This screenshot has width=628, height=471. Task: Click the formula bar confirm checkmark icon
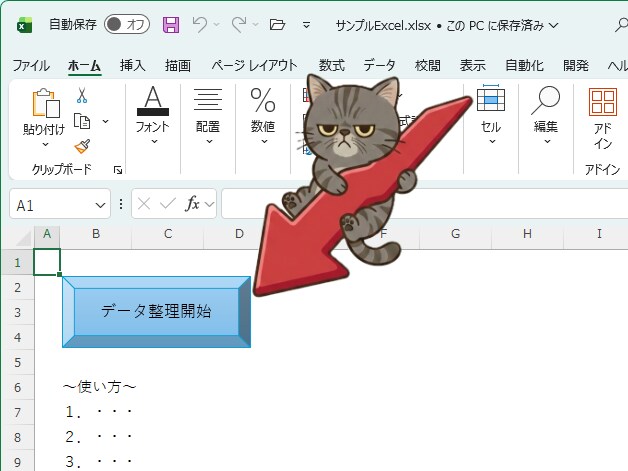click(167, 204)
